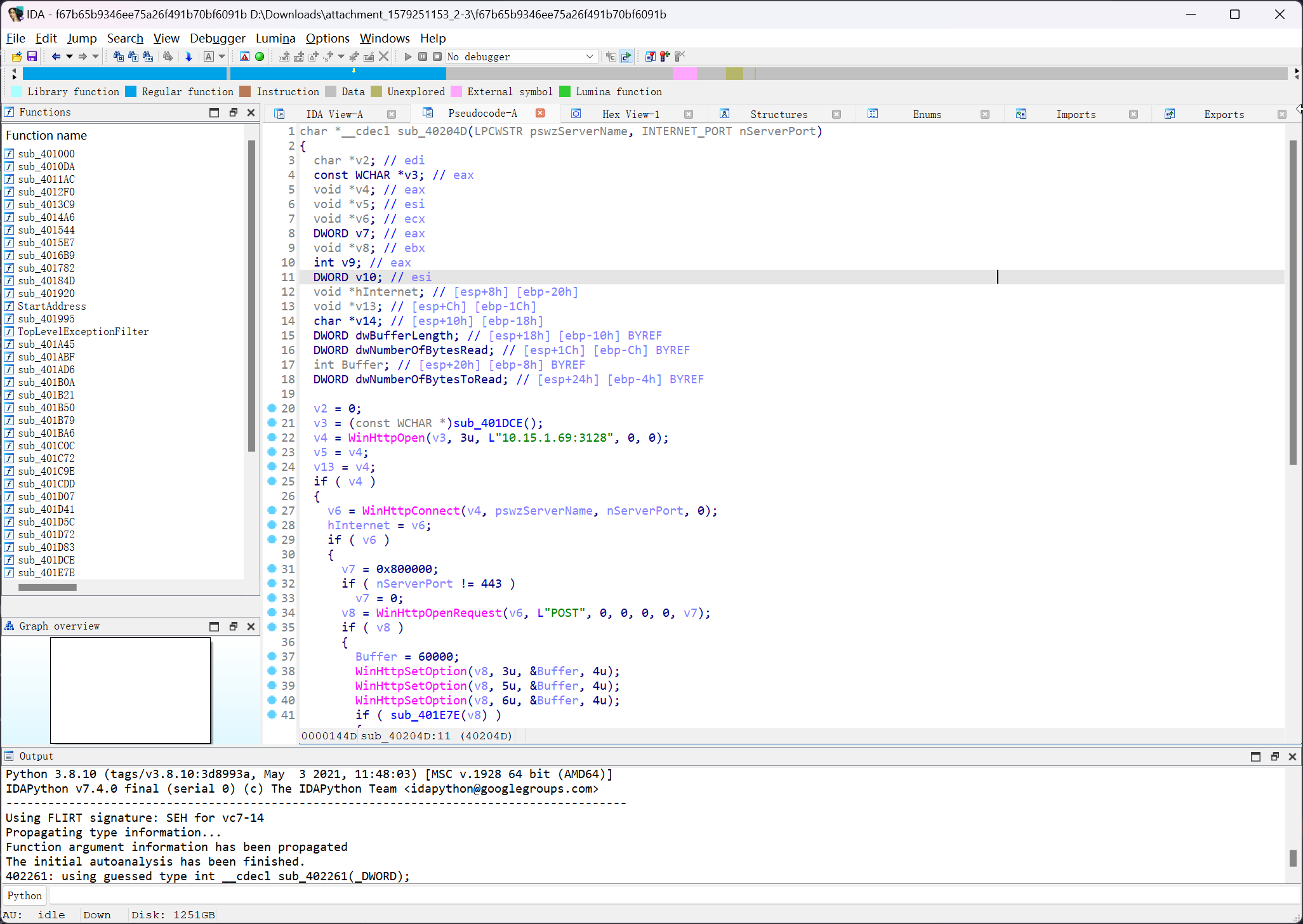
Task: Click the Library function legend color swatch
Action: (17, 91)
